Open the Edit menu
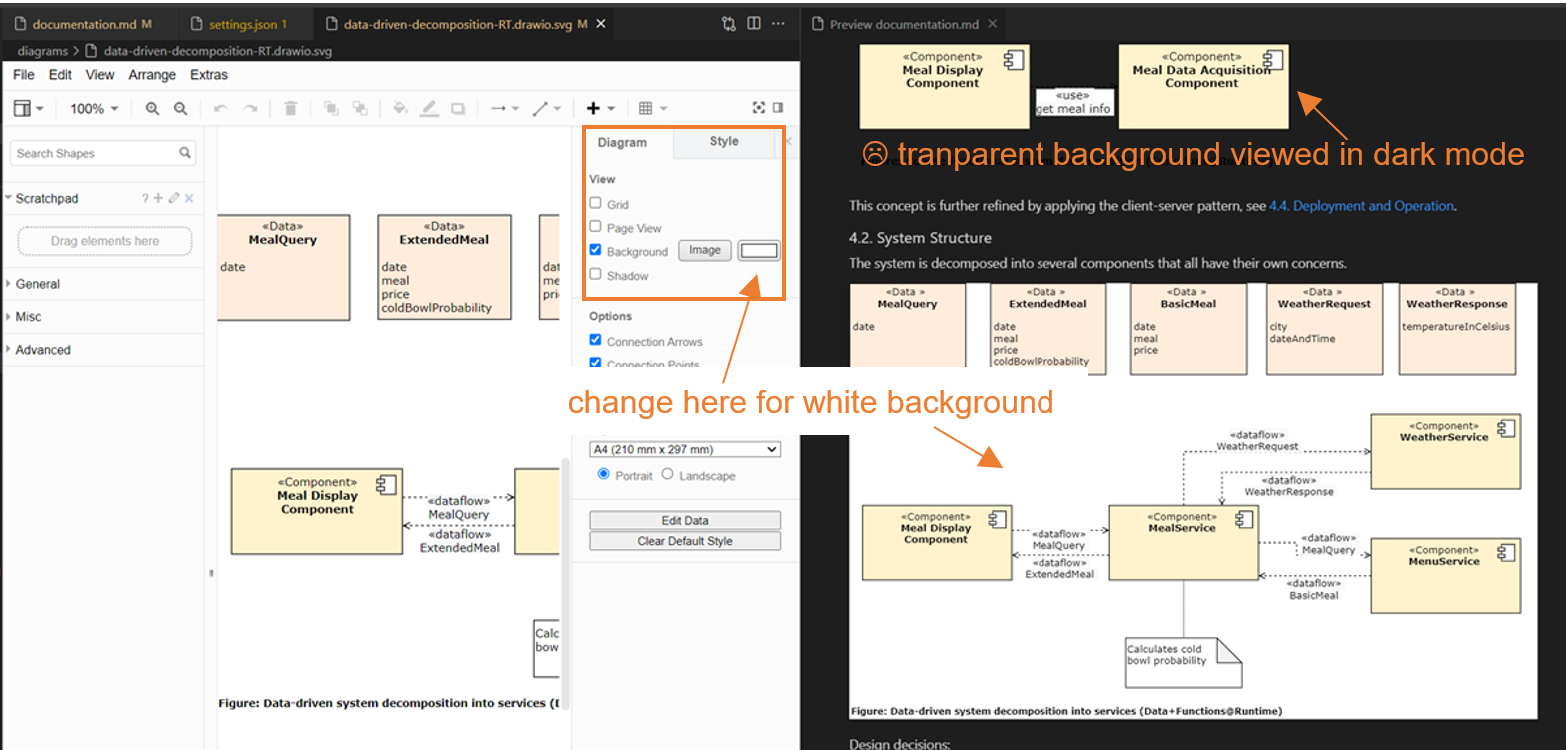Image resolution: width=1566 pixels, height=750 pixels. click(x=60, y=75)
